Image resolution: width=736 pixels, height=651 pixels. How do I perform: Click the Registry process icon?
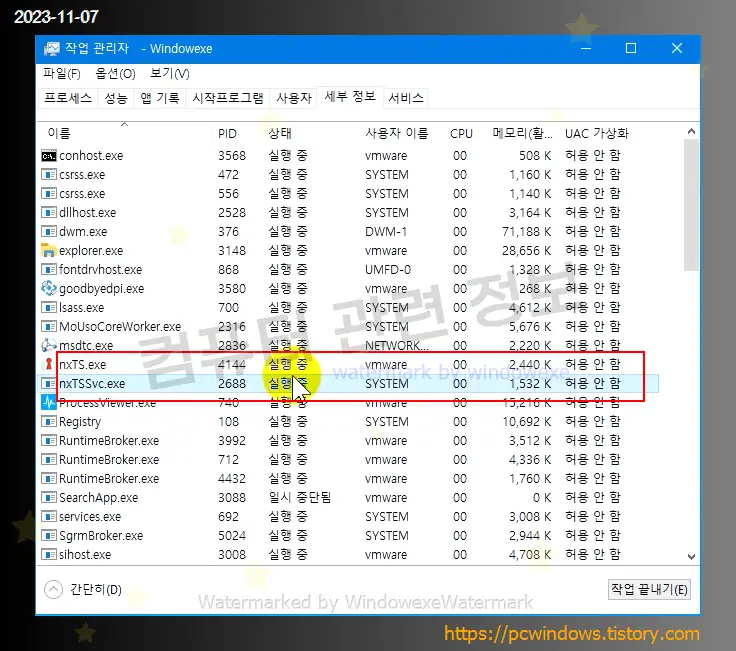tap(48, 421)
